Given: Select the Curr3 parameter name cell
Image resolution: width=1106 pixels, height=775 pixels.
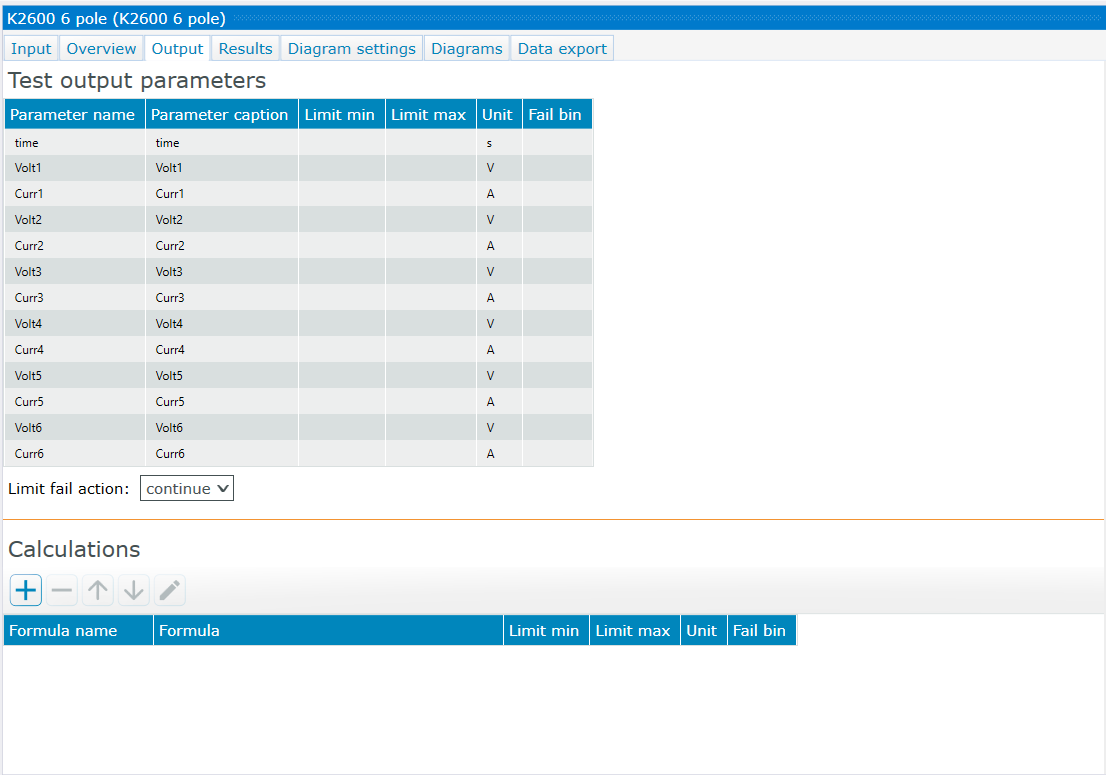Looking at the screenshot, I should point(75,298).
